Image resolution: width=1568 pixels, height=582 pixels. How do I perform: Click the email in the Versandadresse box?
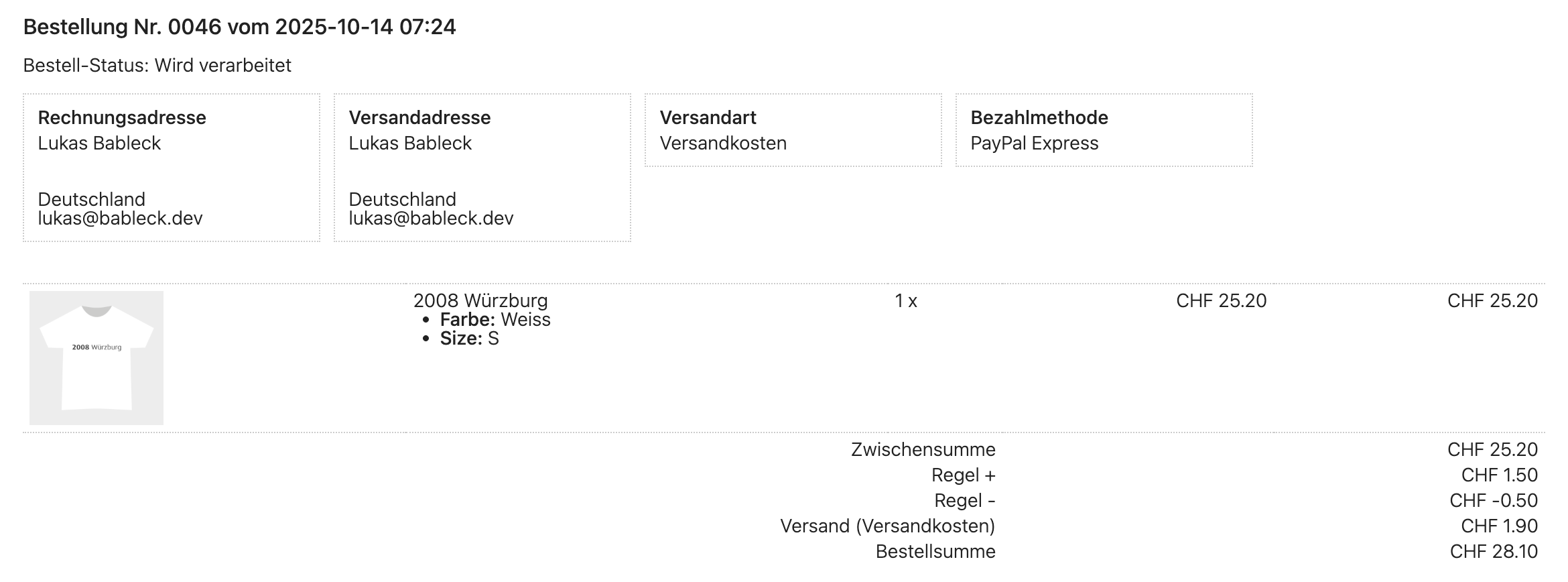(x=431, y=219)
